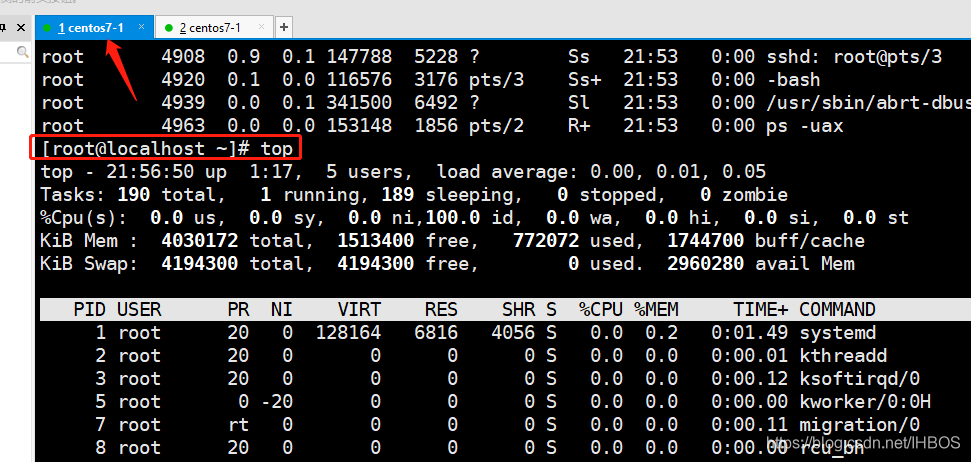The width and height of the screenshot is (971, 462).
Task: Click PID 4963 in ps output
Action: [x=183, y=126]
